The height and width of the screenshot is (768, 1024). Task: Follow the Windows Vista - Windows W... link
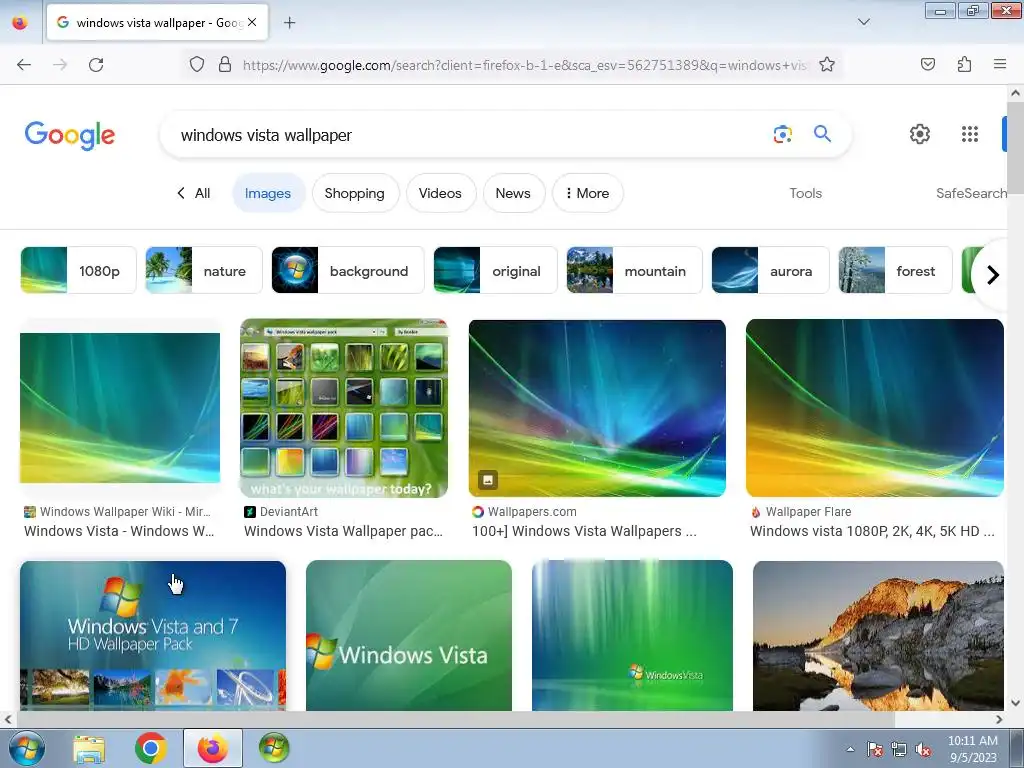point(119,531)
